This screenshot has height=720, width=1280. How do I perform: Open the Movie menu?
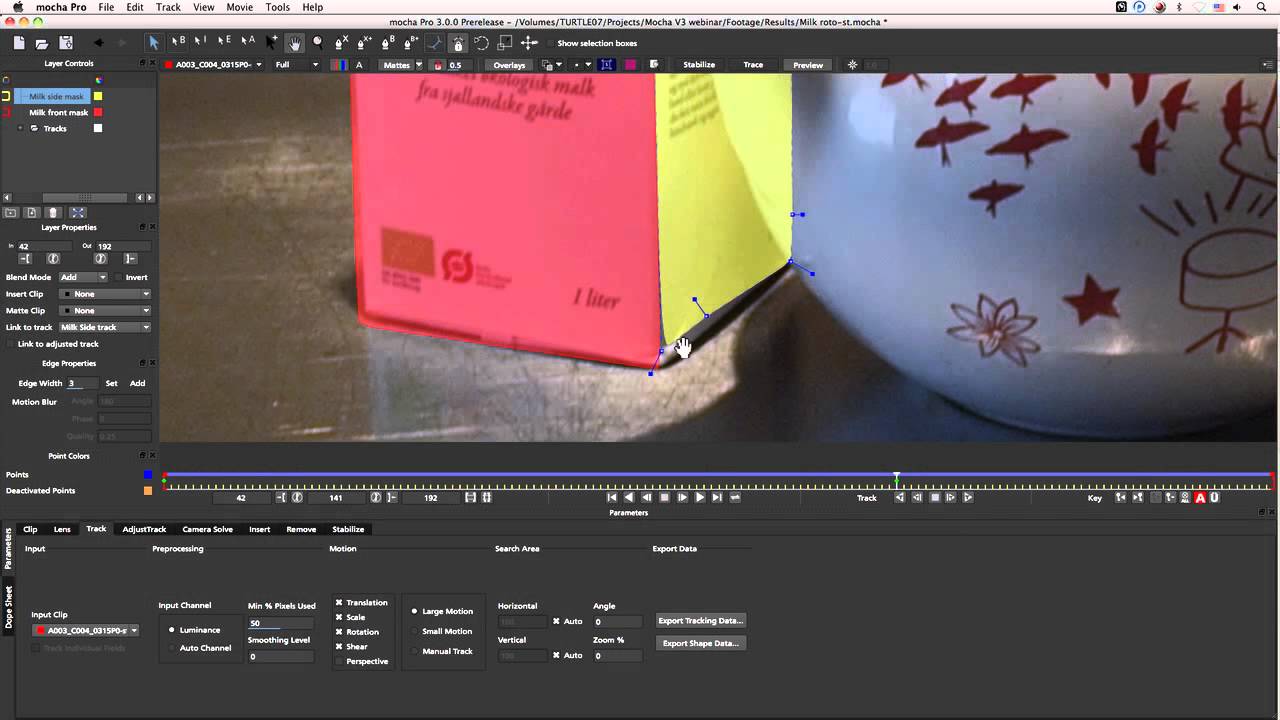(239, 7)
